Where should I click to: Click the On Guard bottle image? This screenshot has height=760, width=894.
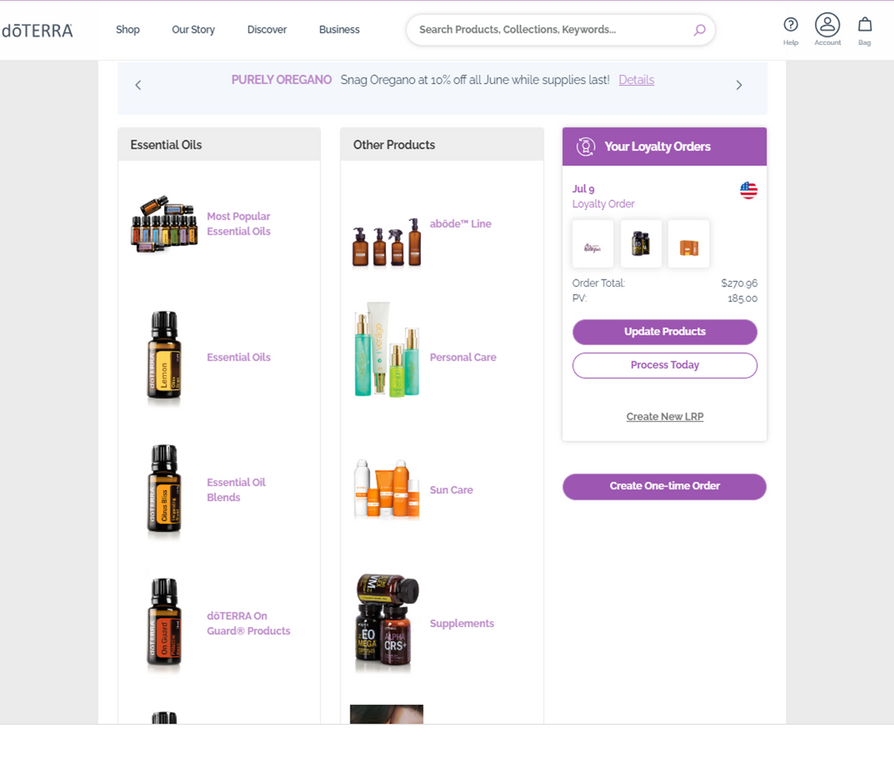(164, 624)
